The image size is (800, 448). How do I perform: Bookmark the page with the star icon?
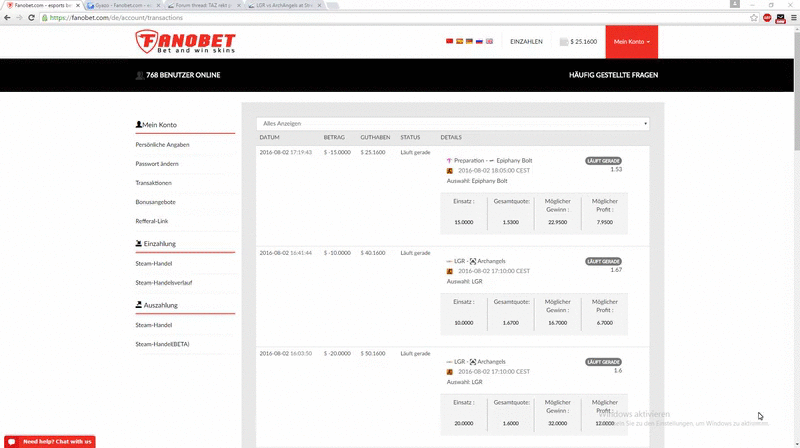(x=754, y=17)
